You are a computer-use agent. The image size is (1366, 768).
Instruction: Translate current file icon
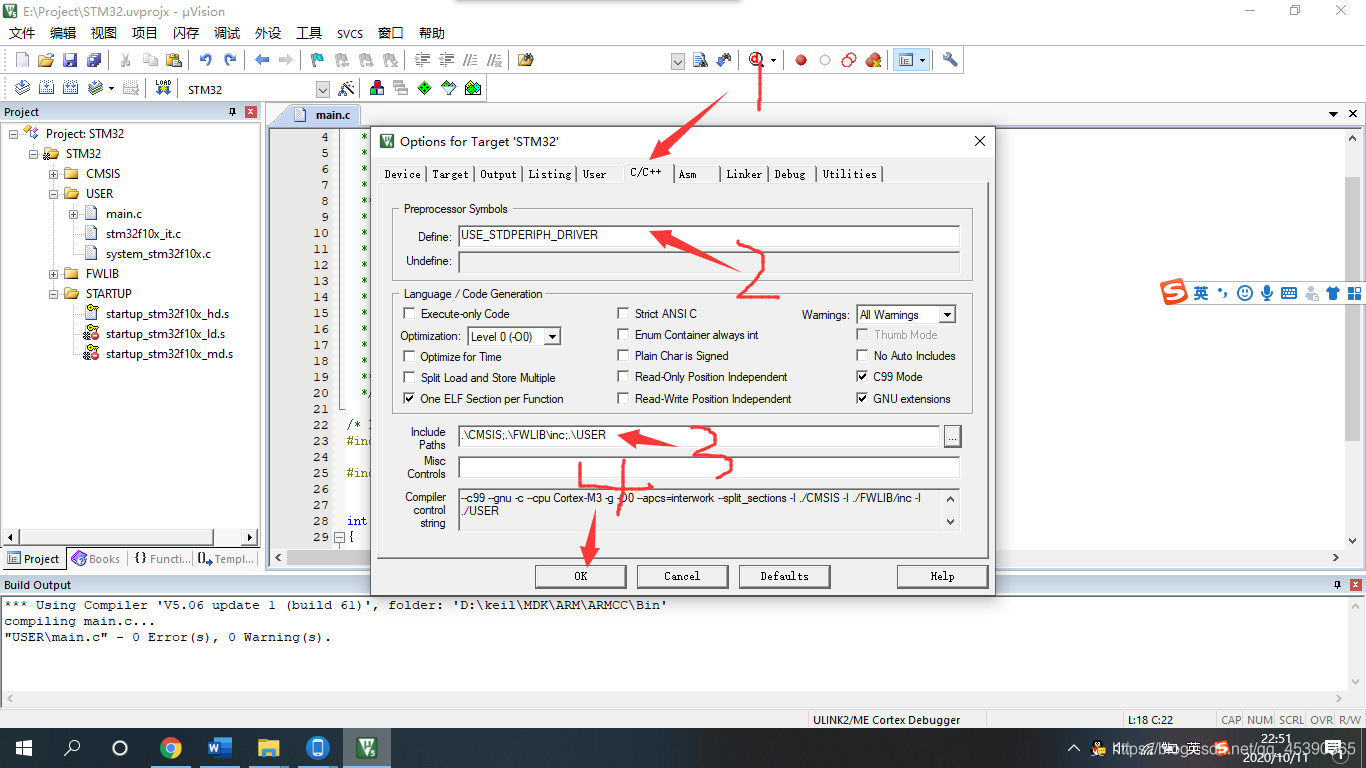pos(22,88)
